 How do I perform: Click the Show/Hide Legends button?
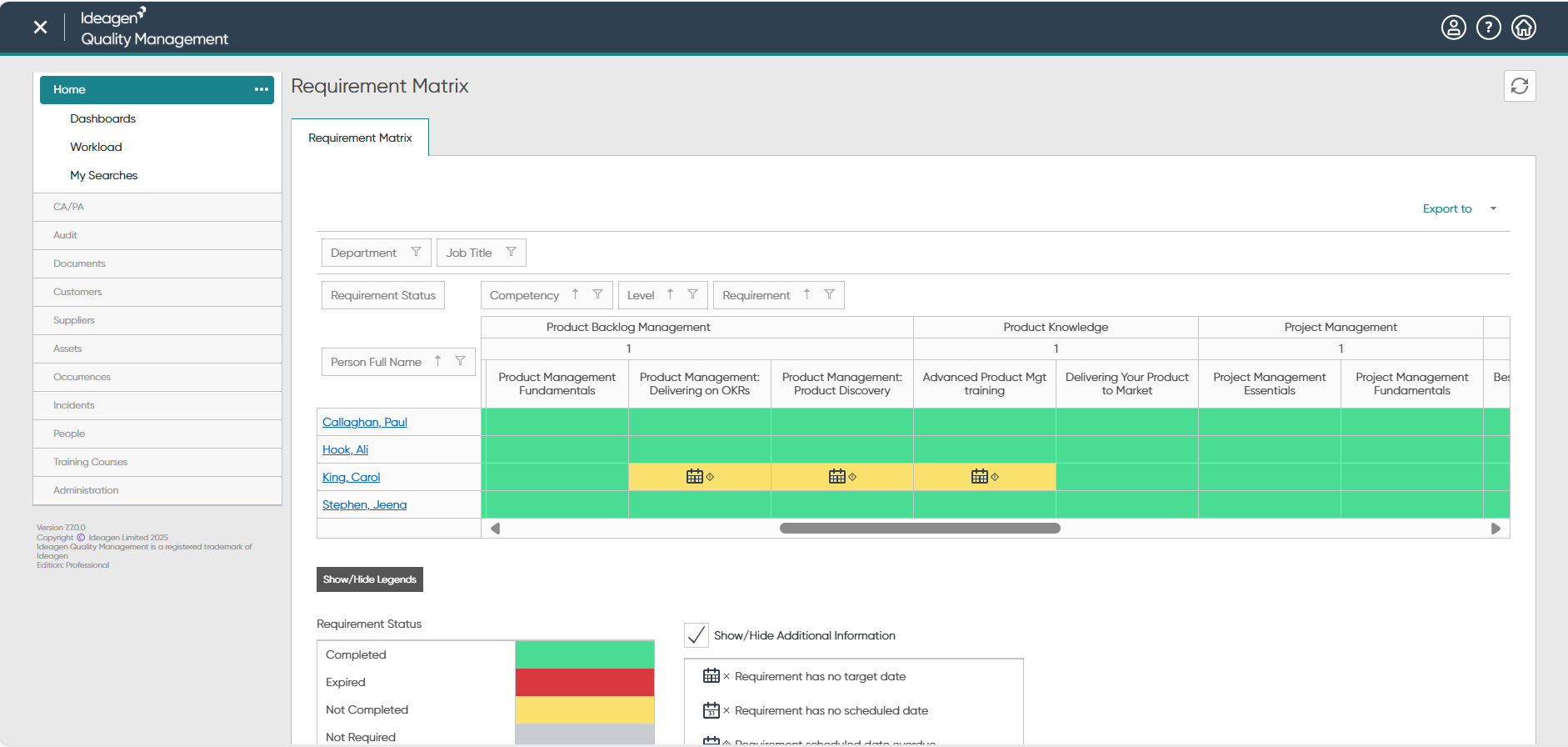coord(370,579)
